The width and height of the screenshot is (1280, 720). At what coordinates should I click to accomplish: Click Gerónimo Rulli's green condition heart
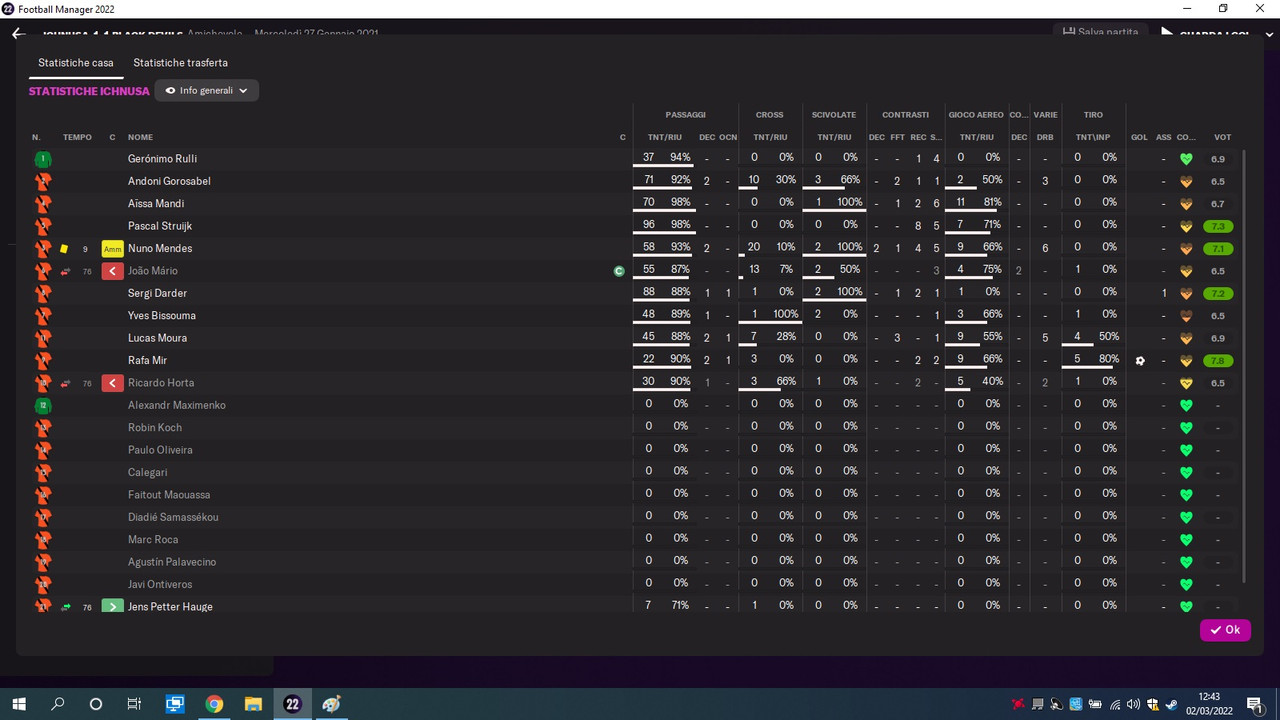(1187, 159)
